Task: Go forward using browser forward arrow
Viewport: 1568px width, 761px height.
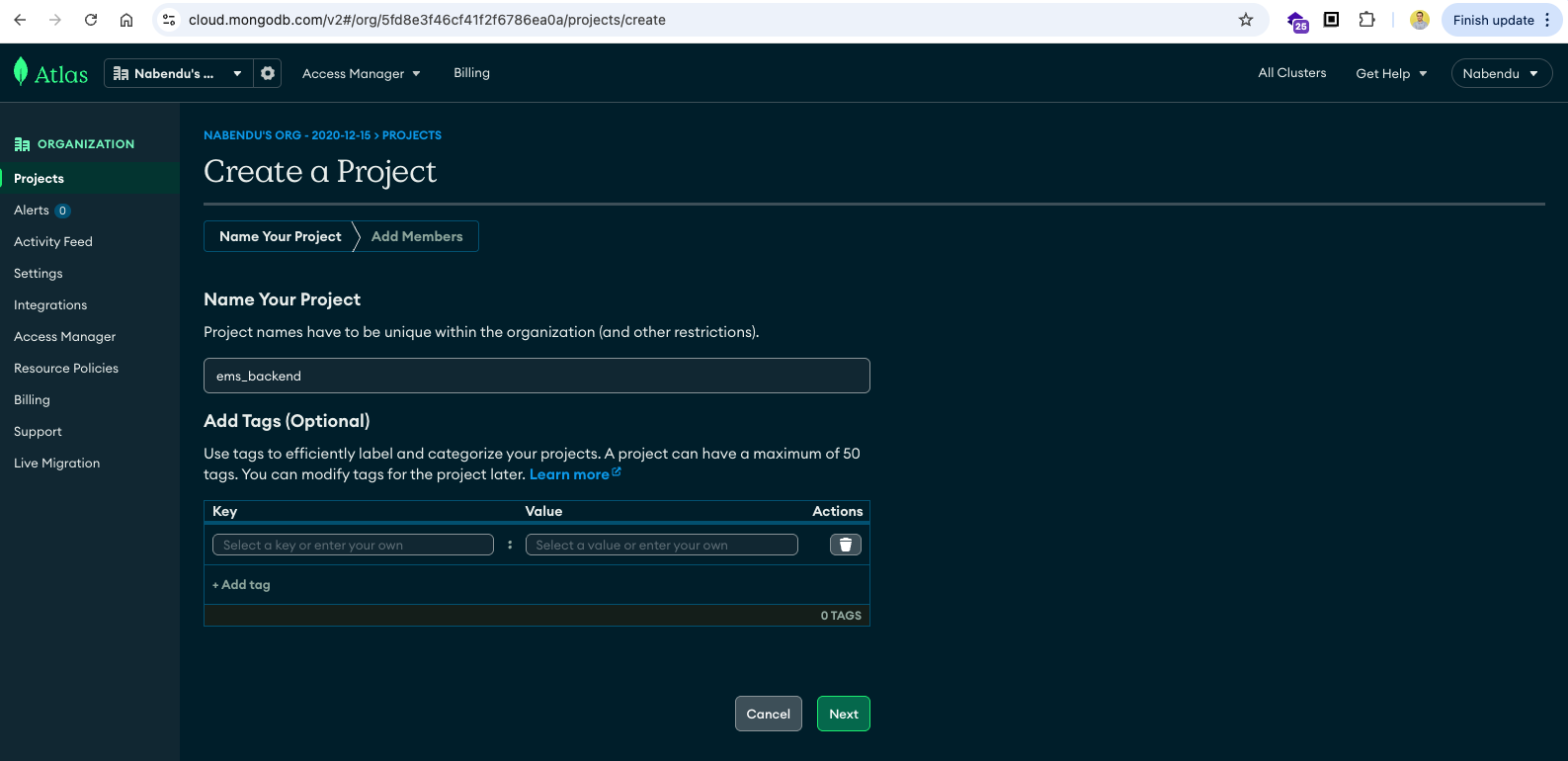Action: tap(55, 20)
